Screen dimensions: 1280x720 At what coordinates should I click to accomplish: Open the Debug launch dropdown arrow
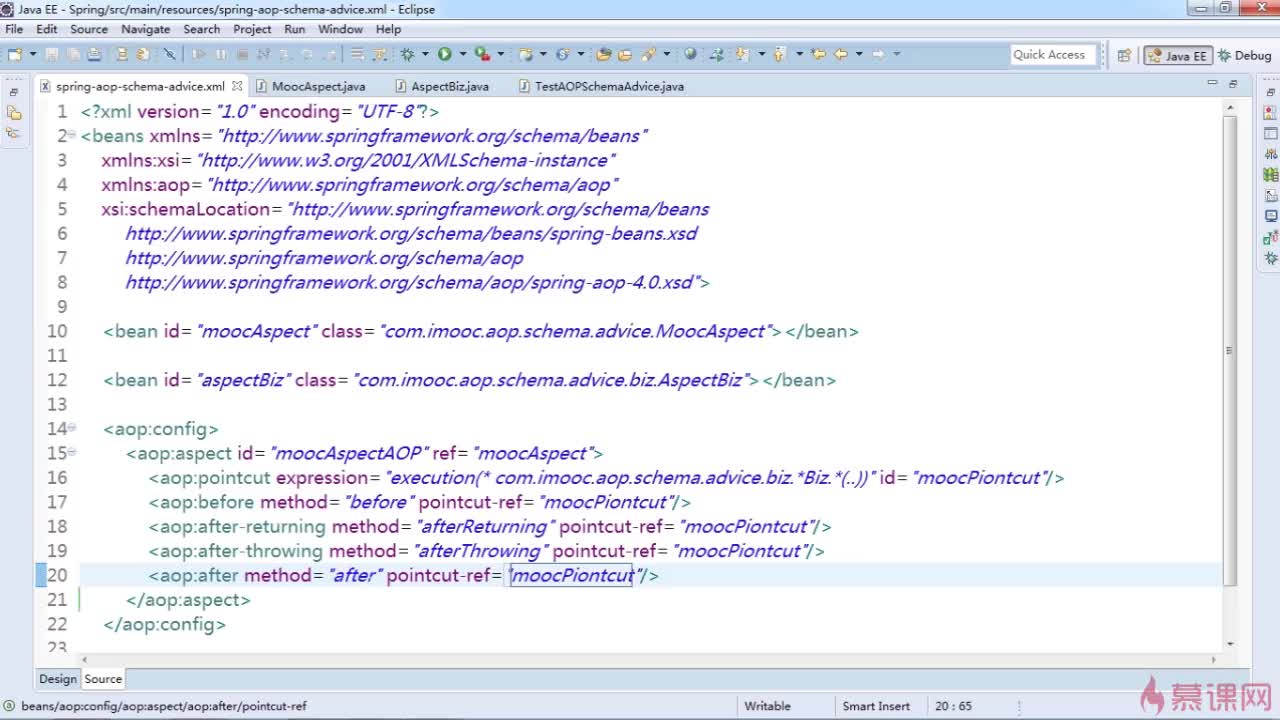pyautogui.click(x=425, y=54)
